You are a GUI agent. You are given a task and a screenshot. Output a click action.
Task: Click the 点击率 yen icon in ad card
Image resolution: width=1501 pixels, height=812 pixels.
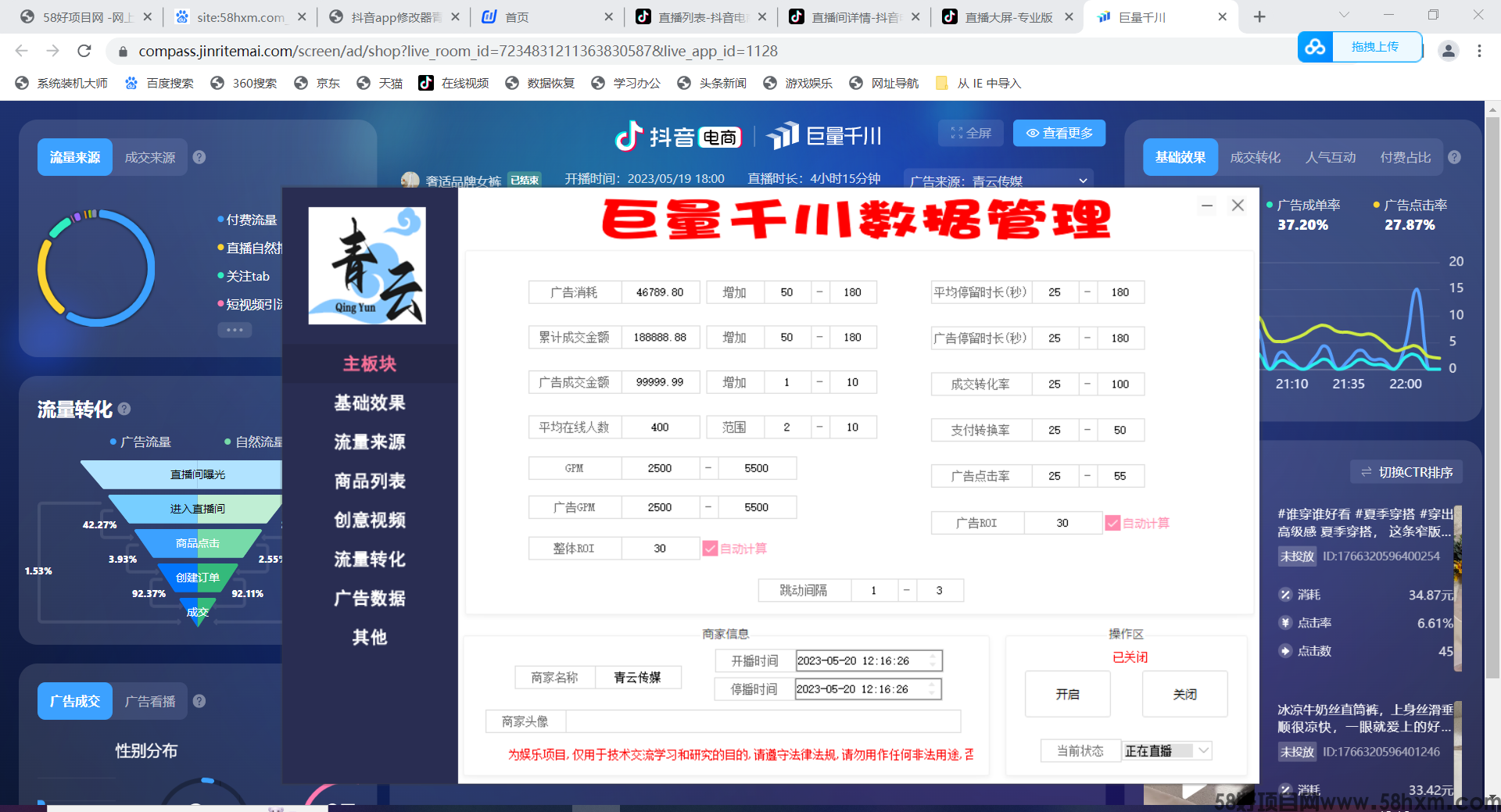point(1285,623)
